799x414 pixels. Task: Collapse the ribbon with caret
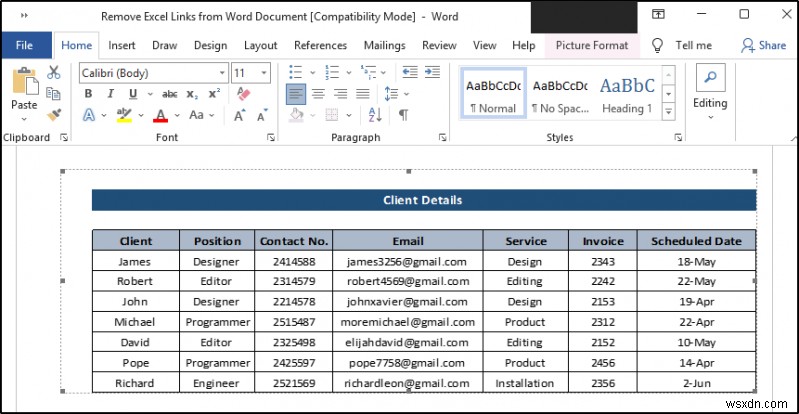click(794, 138)
